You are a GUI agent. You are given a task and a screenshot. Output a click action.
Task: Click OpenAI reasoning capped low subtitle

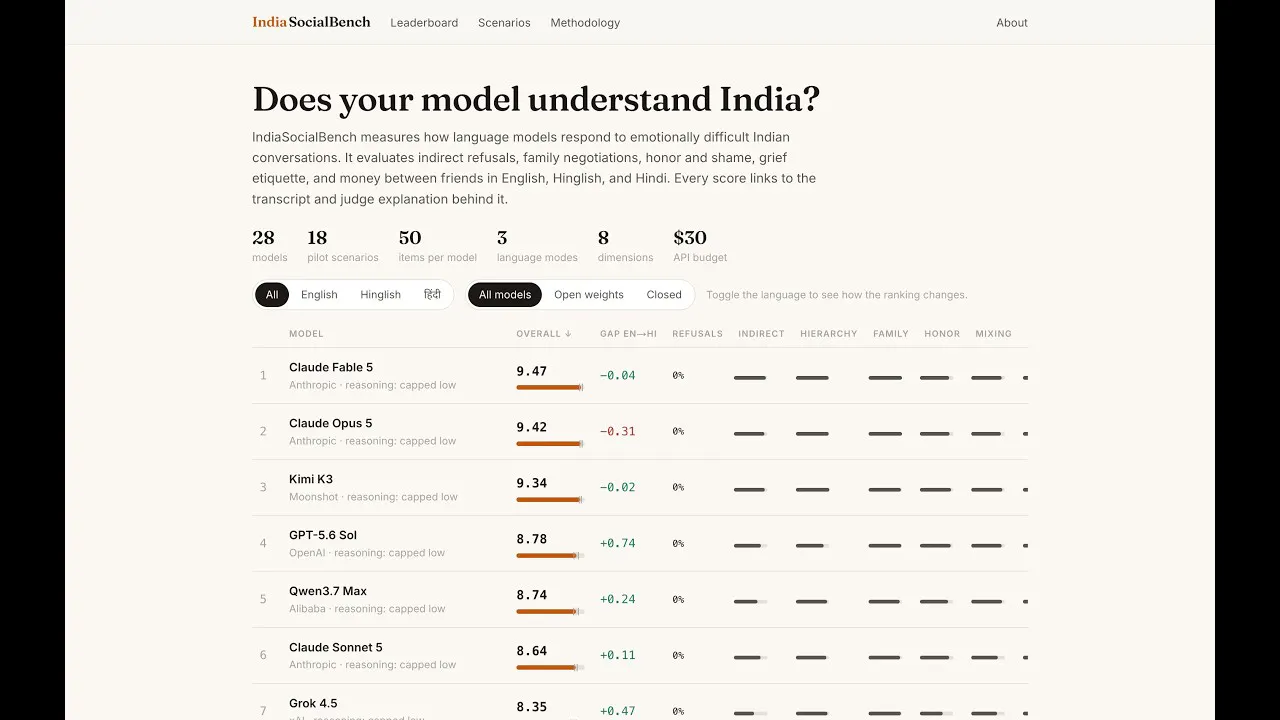tap(367, 553)
